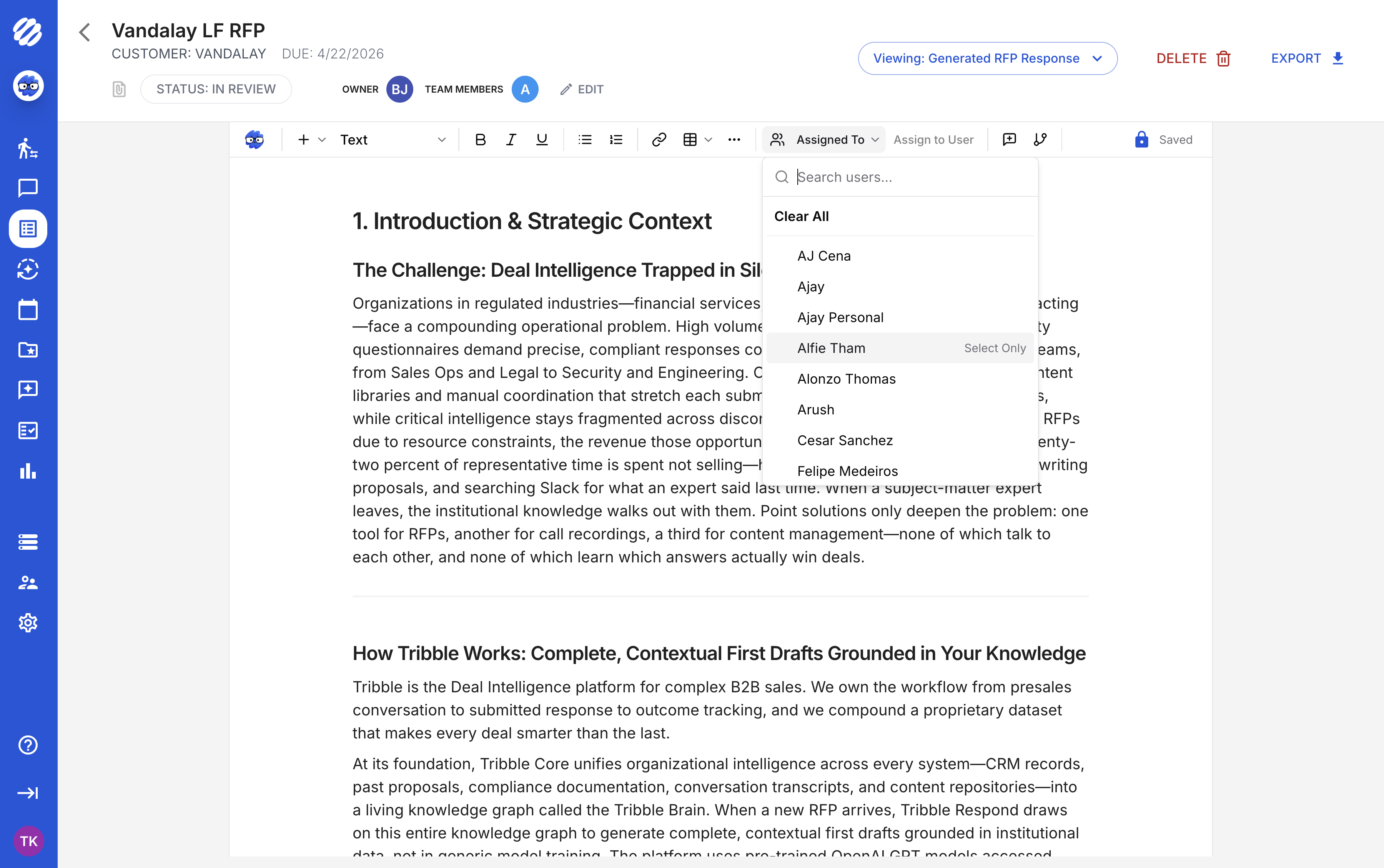The image size is (1384, 868).
Task: Add a comment with the comment-plus icon
Action: [1009, 140]
